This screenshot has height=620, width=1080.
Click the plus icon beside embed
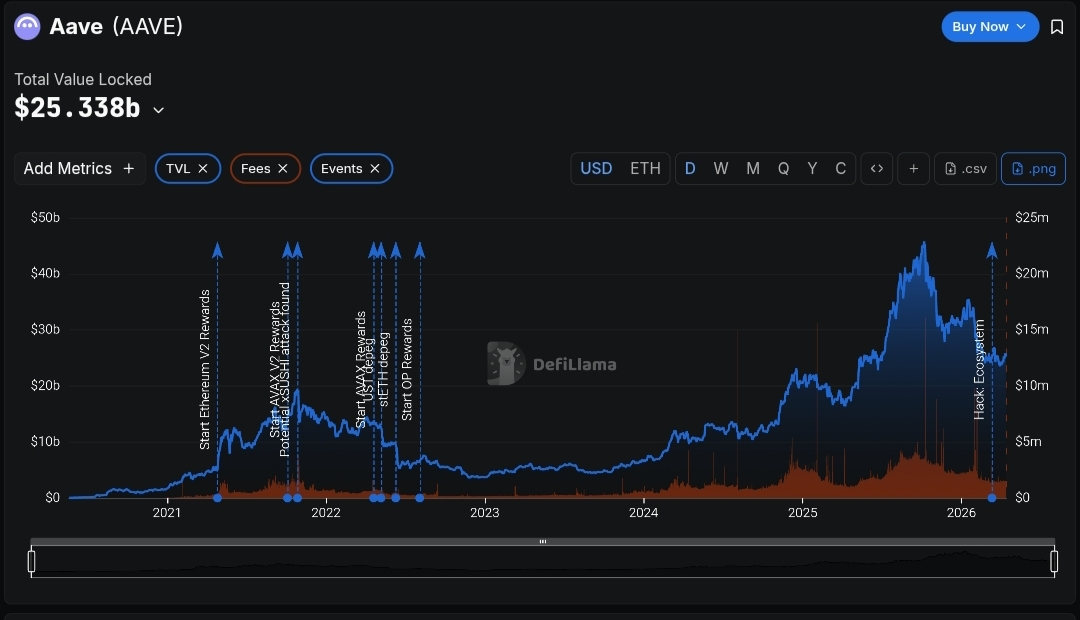click(x=913, y=169)
